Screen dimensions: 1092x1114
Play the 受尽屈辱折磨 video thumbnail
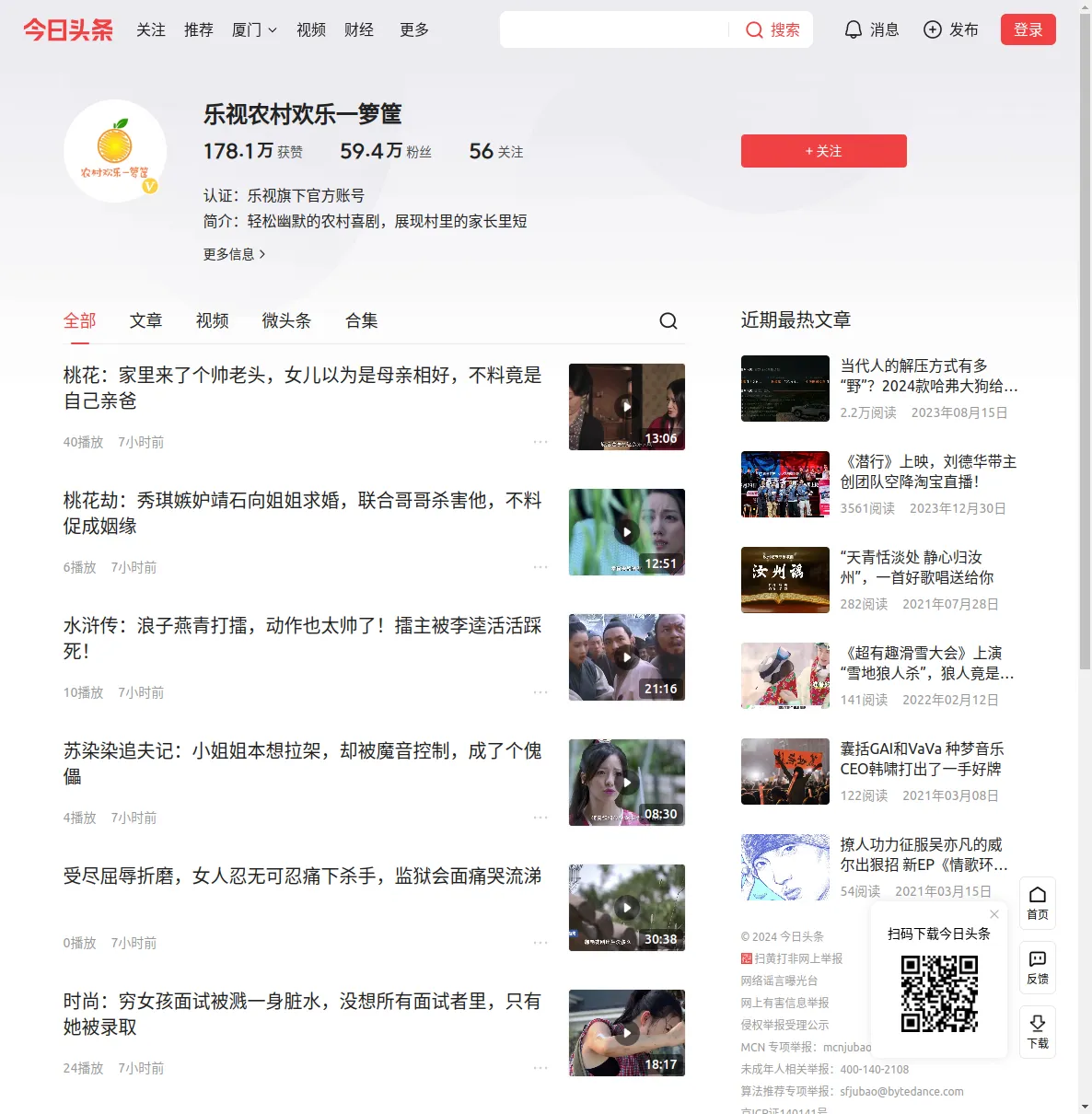click(627, 908)
